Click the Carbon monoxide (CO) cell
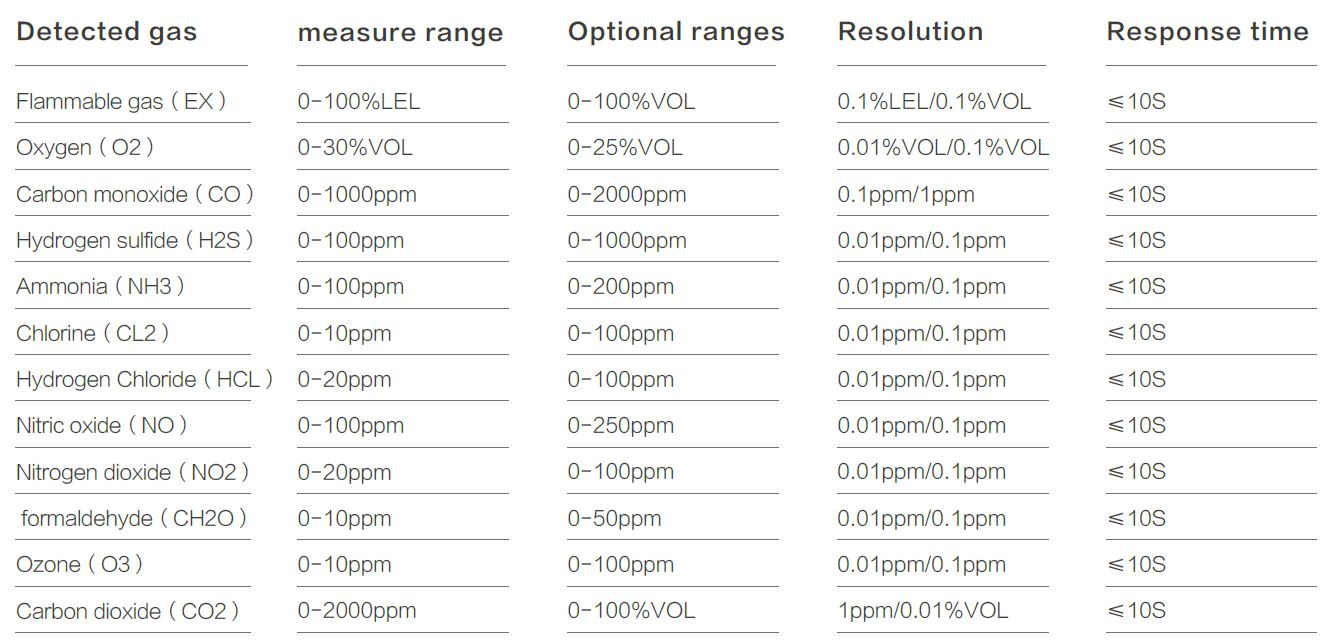Screen dimensions: 1328x640 (x=134, y=194)
